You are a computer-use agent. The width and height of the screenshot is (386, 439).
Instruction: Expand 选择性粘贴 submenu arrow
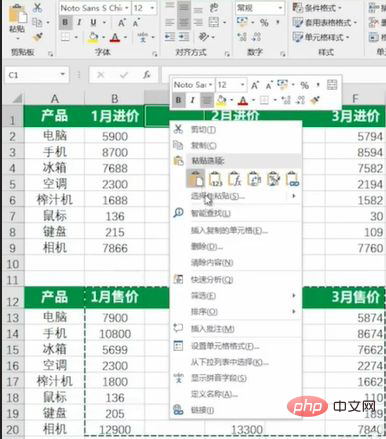pos(294,196)
